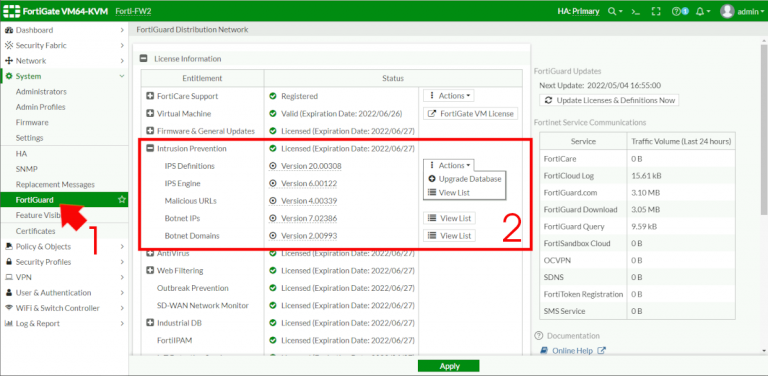Open the notifications bell icon

(x=700, y=11)
